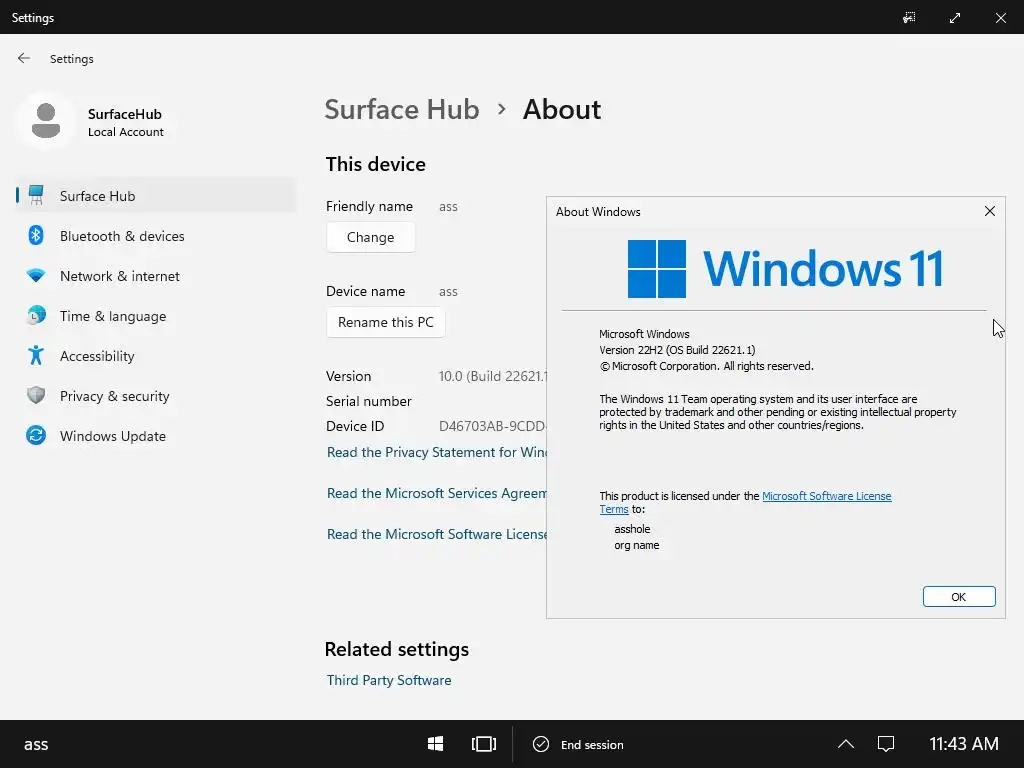Expand the taskbar up-arrow tray

pyautogui.click(x=846, y=744)
